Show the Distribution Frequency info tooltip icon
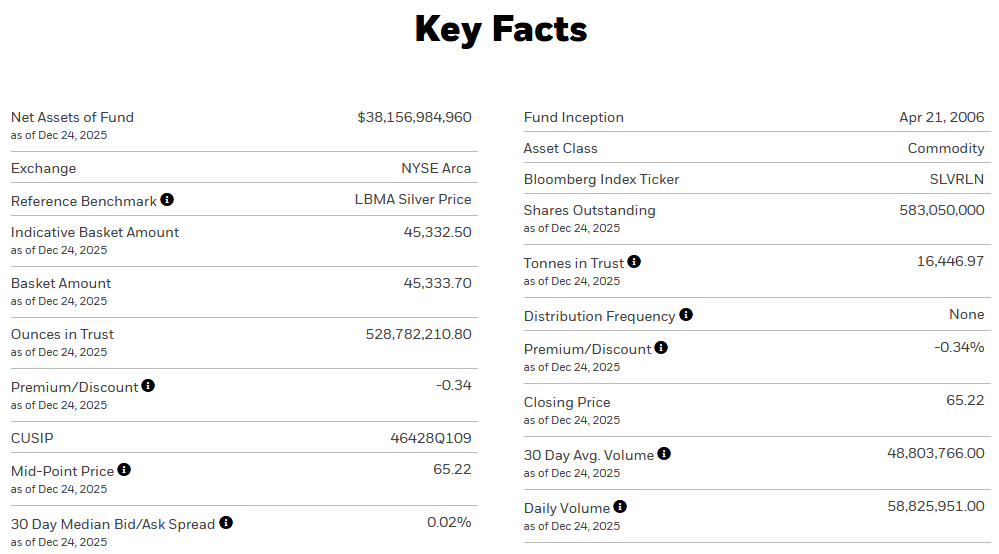This screenshot has width=999, height=554. [686, 315]
